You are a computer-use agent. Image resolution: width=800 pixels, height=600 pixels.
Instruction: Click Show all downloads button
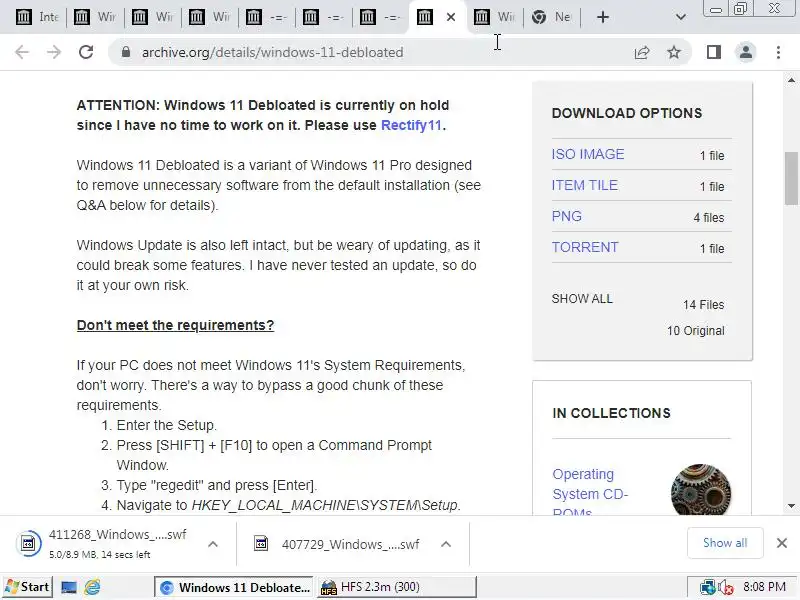725,543
